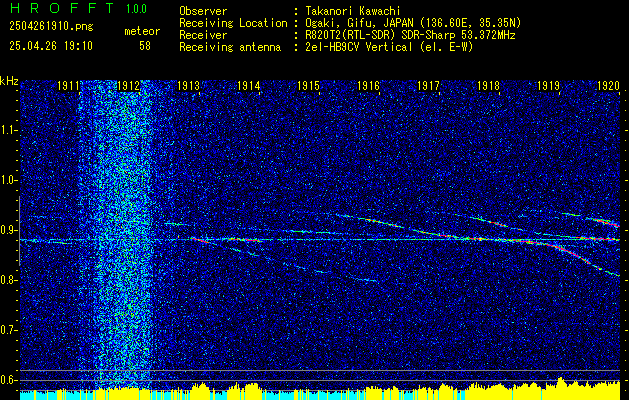Click the Receiving Location label
The image size is (629, 400).
tap(233, 23)
